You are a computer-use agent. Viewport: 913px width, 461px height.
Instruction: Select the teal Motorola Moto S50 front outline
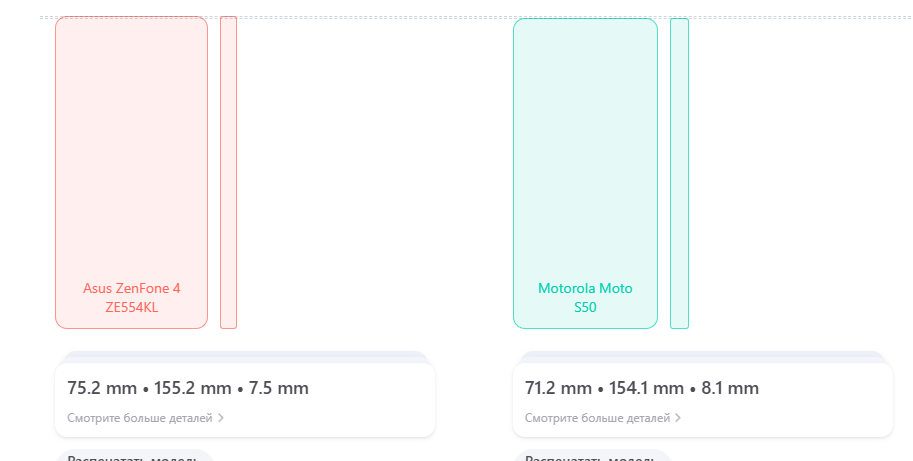pos(585,150)
